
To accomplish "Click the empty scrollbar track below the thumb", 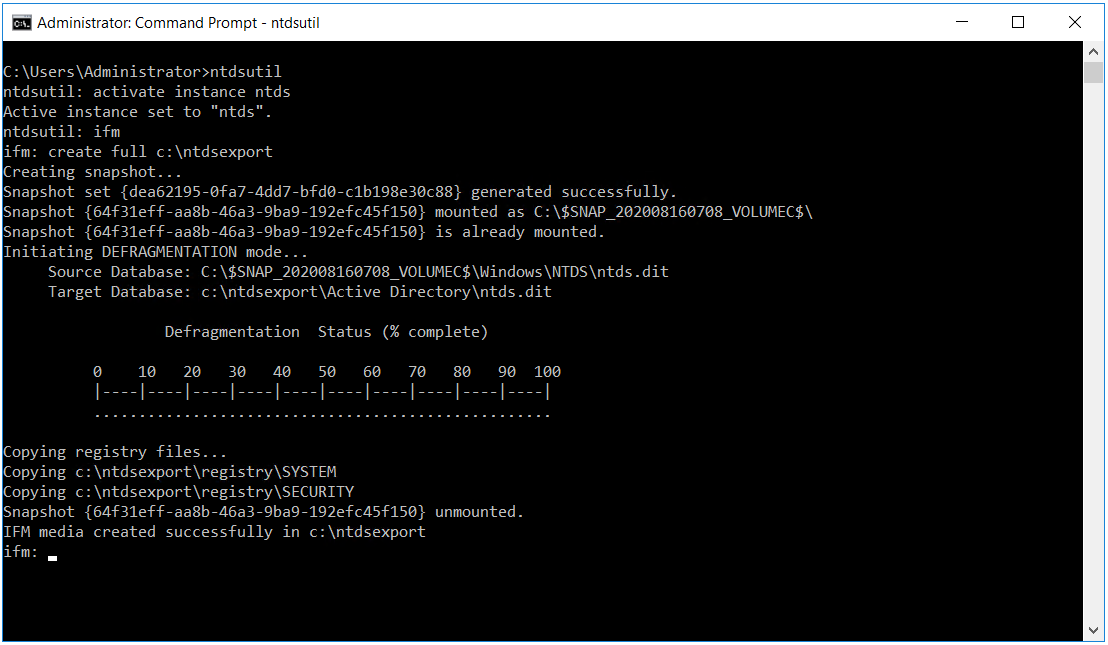I will pos(1093,353).
